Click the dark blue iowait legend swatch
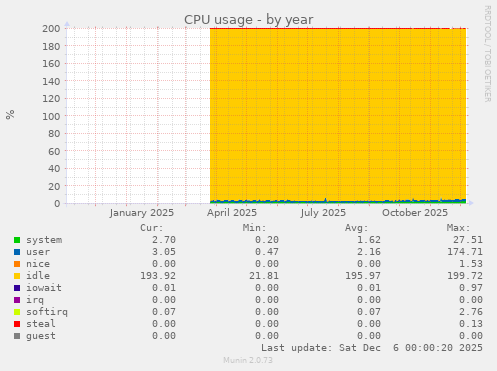Screen dimensions: 497x371 (17, 288)
